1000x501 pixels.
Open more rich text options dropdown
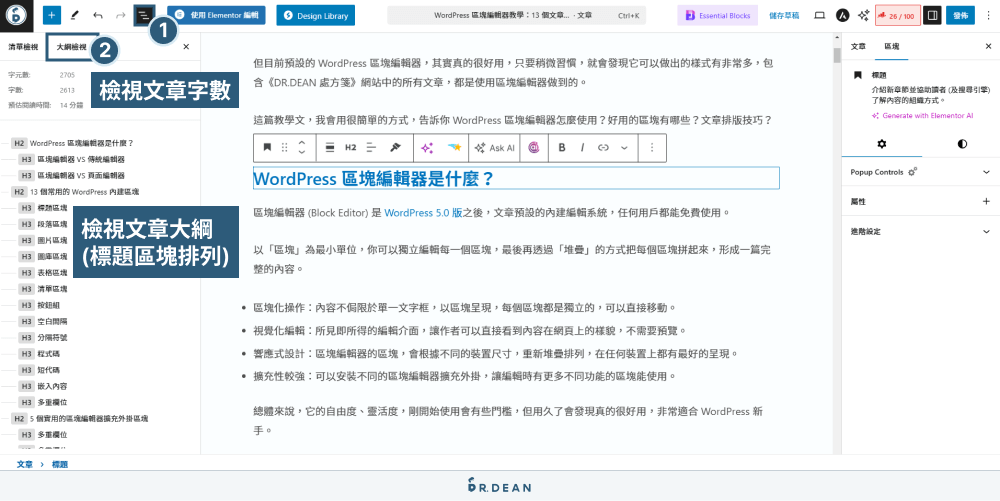tap(624, 147)
